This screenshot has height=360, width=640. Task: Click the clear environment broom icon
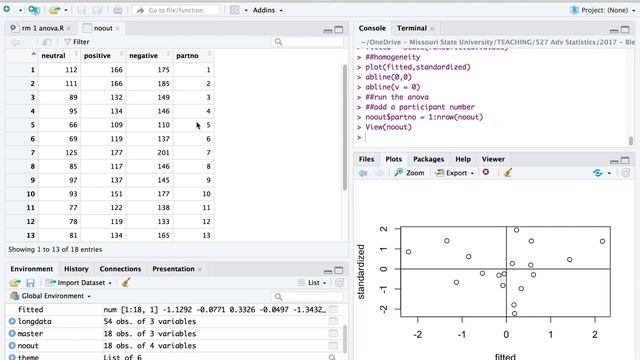click(126, 282)
